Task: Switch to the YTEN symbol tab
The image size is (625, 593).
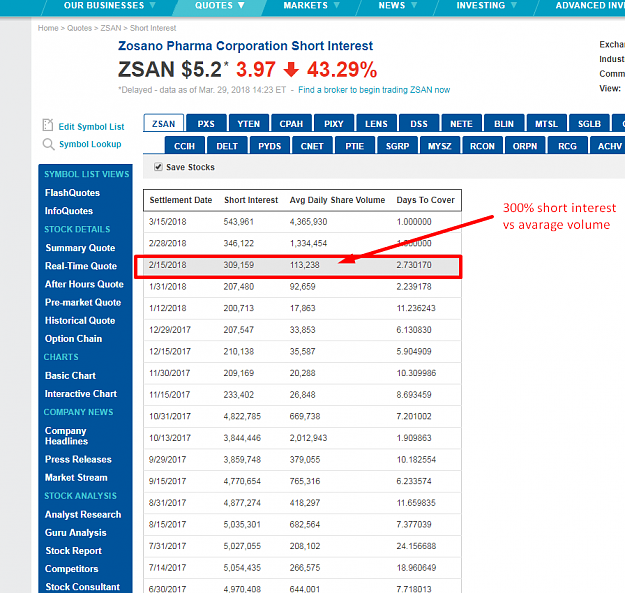Action: coord(249,124)
